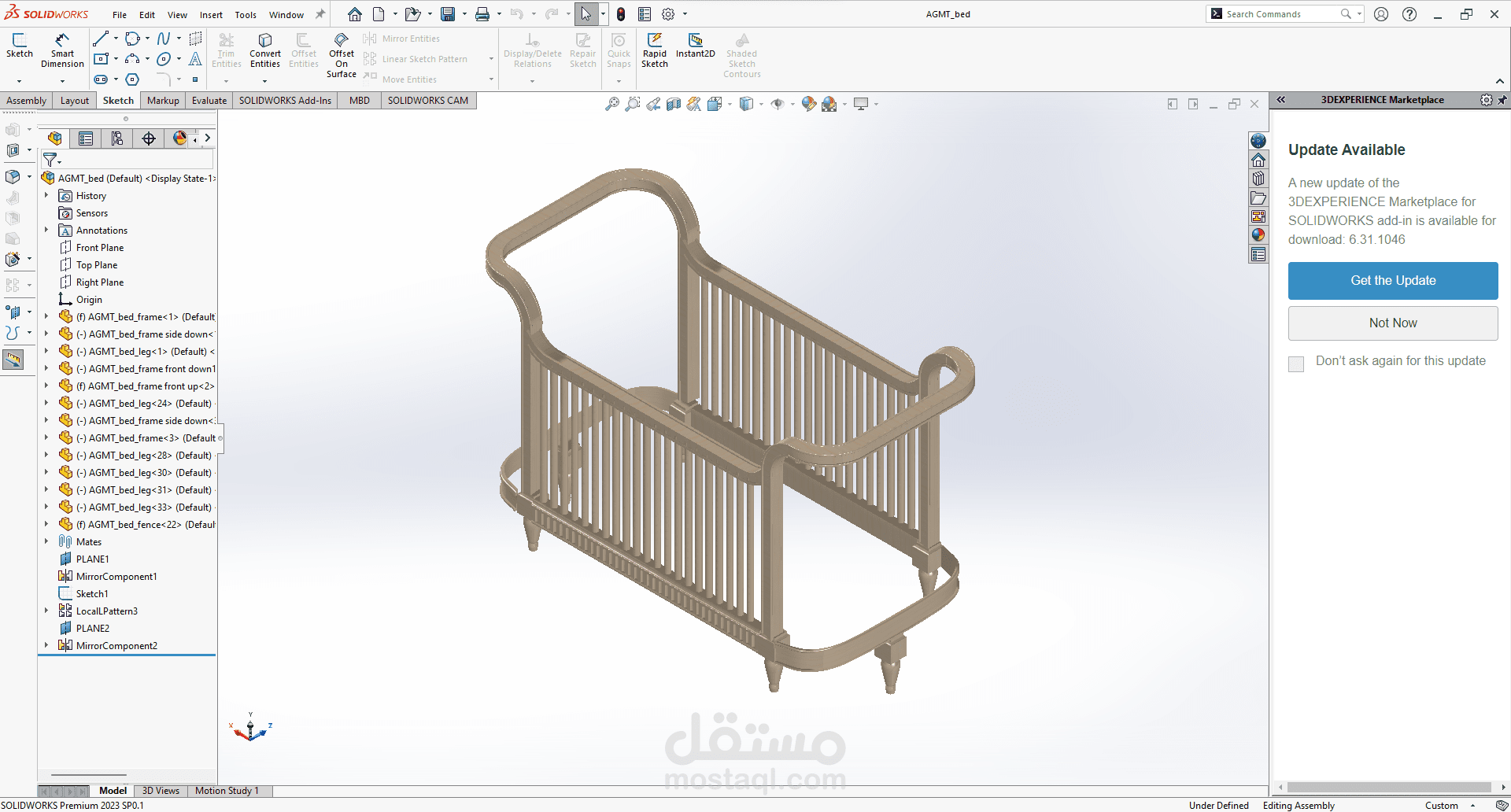Select the Front Plane item
Screen dimensions: 1511x812
tap(100, 248)
